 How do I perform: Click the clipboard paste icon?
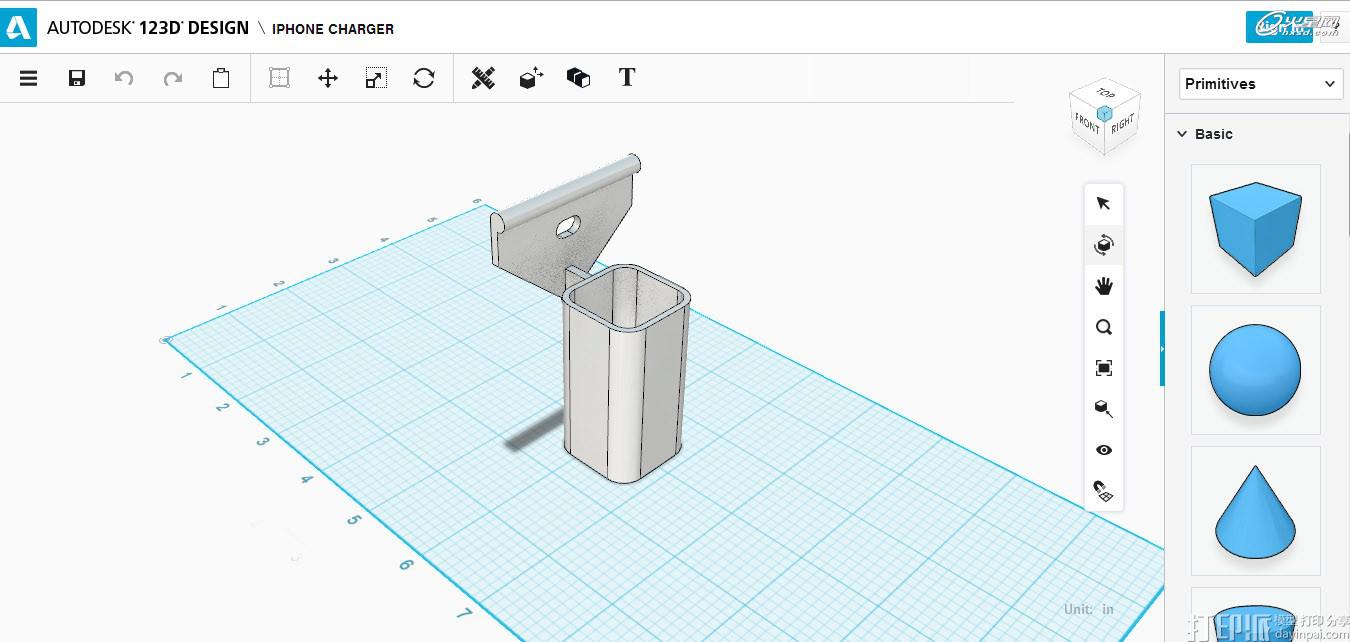(221, 78)
